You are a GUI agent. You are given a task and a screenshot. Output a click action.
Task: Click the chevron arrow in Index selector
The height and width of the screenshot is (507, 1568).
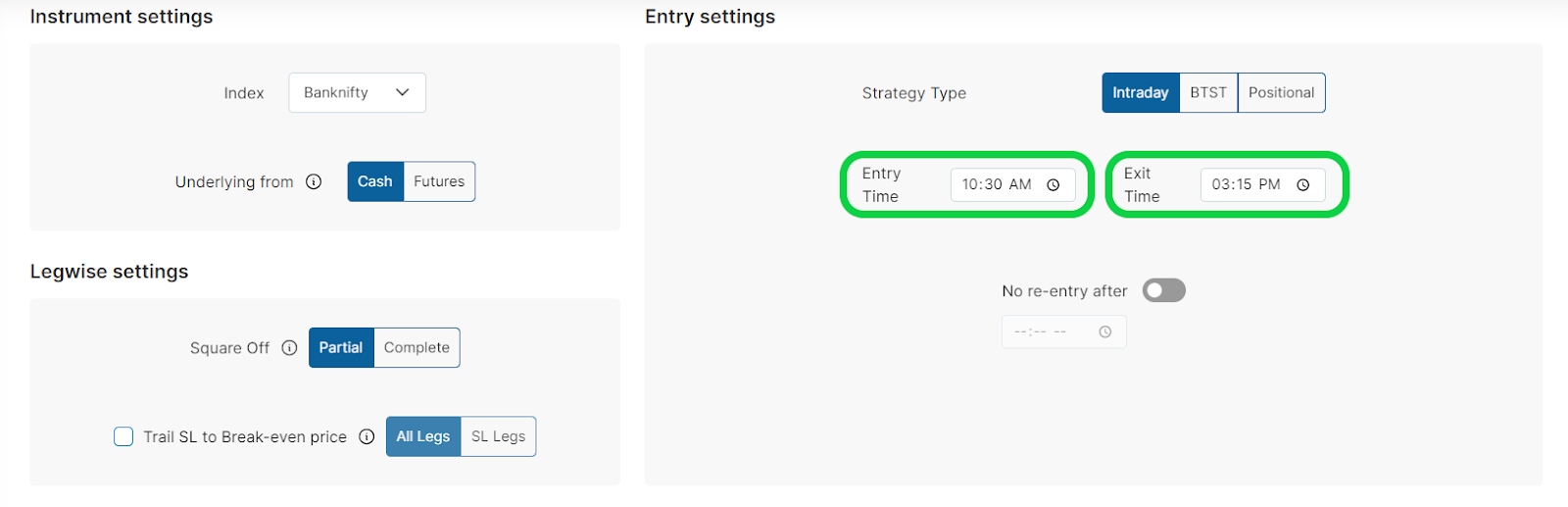tap(402, 92)
